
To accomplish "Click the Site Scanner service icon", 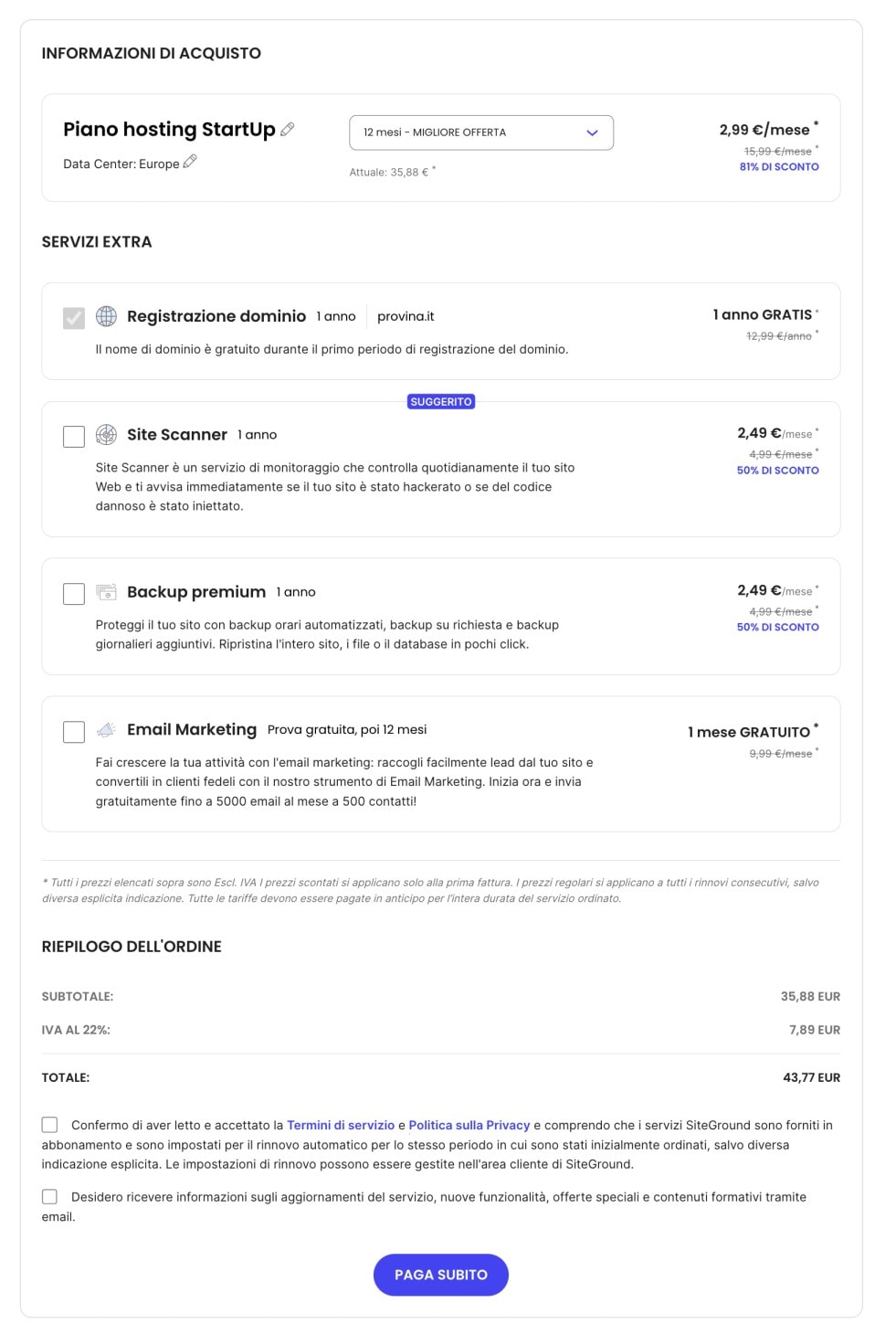I will [x=108, y=434].
